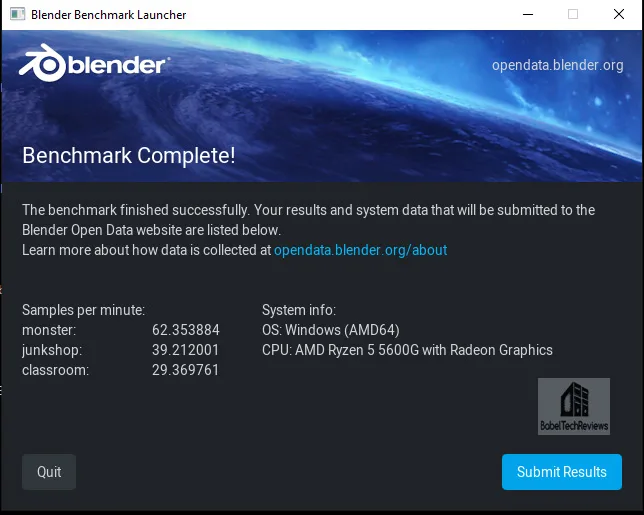Select the monster score 62.353884
Viewport: 644px width, 515px height.
point(186,330)
